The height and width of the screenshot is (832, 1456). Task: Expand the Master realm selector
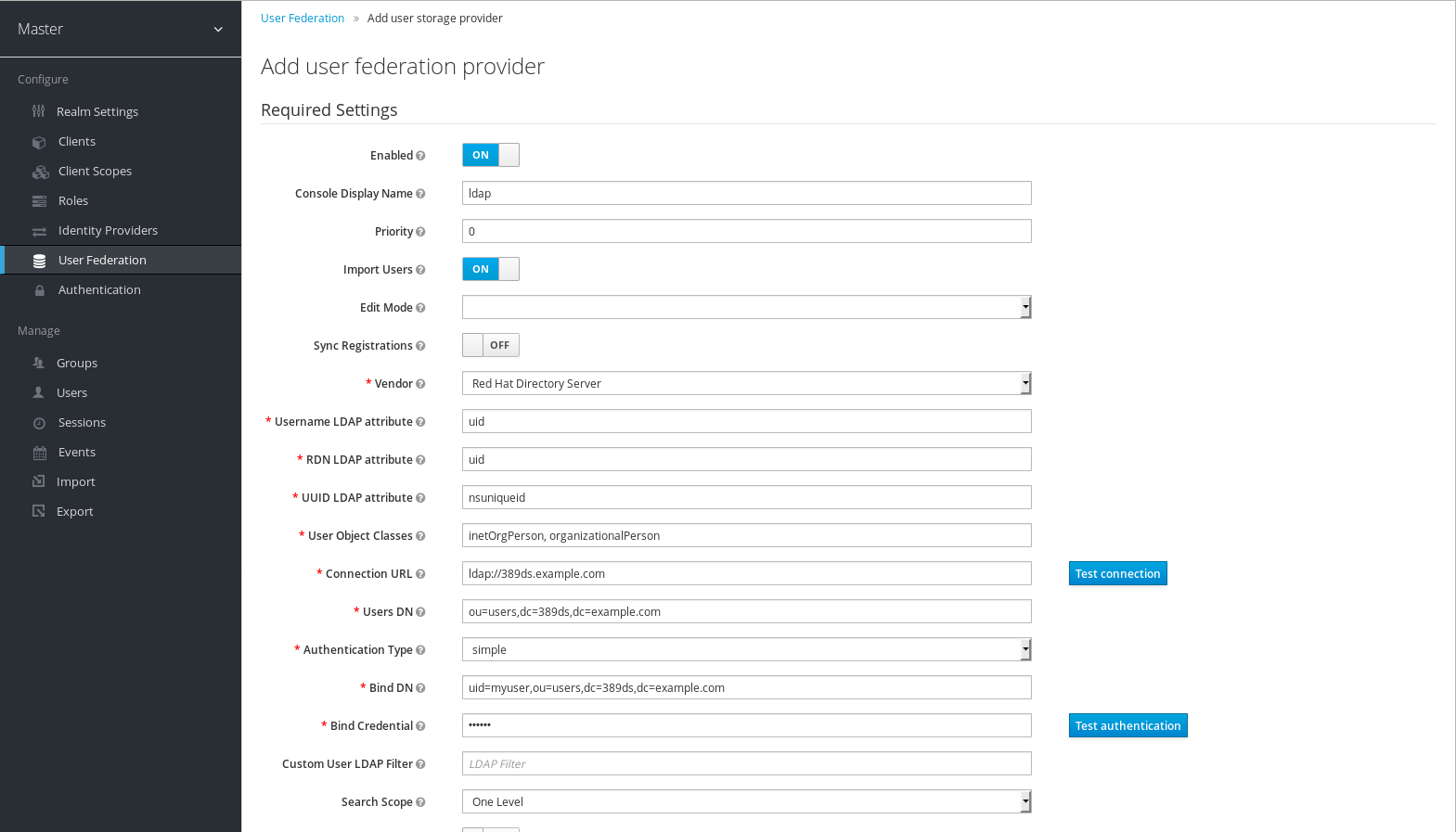[121, 29]
